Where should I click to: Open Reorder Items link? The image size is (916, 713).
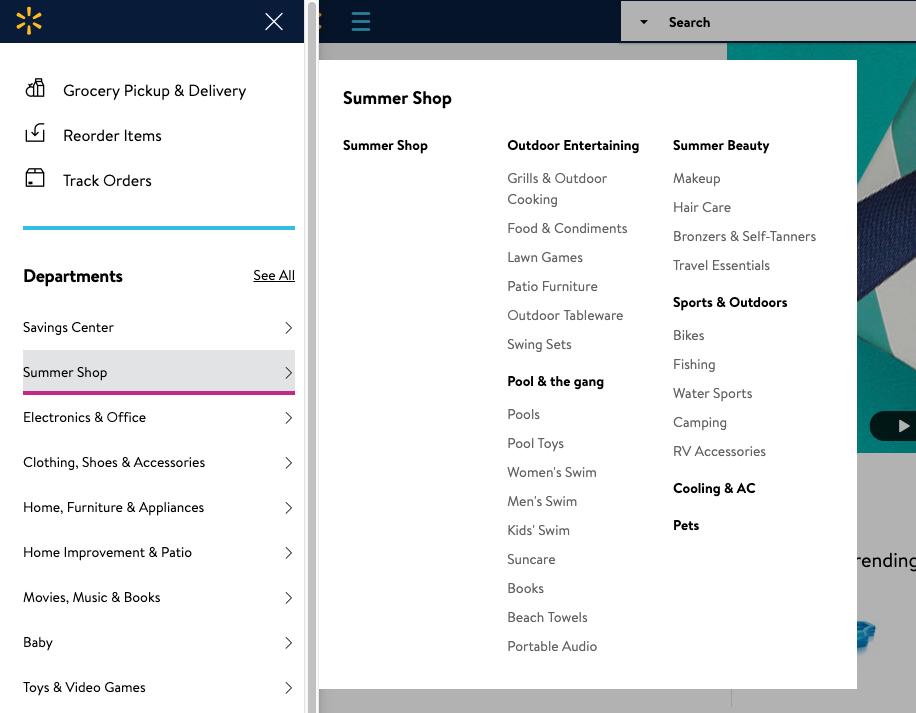pyautogui.click(x=112, y=135)
